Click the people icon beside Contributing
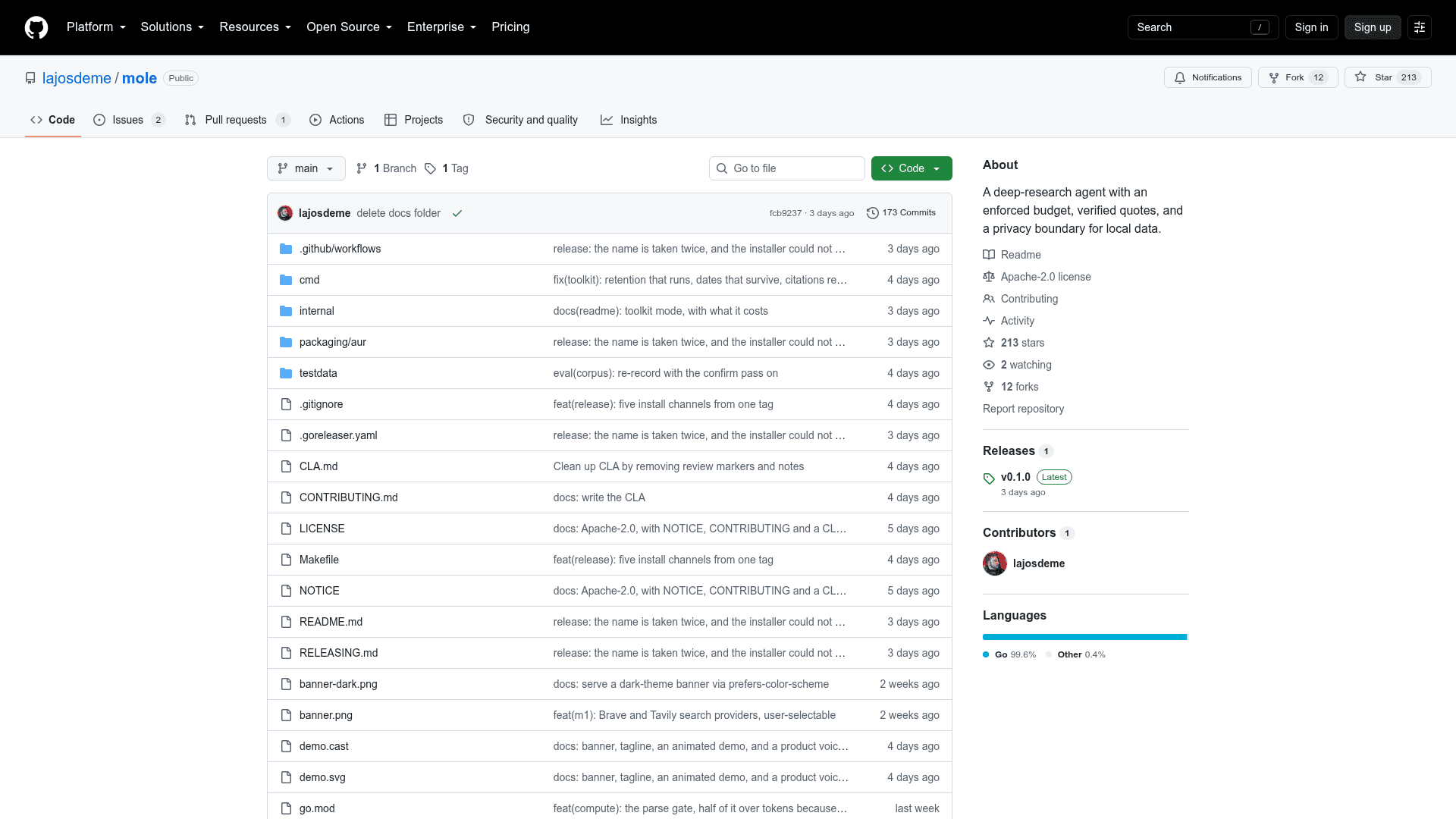The image size is (1456, 819). click(989, 299)
